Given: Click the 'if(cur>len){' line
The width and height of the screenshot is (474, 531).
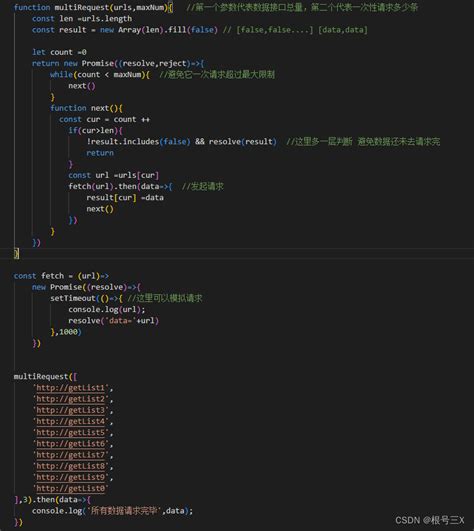Looking at the screenshot, I should click(x=95, y=130).
